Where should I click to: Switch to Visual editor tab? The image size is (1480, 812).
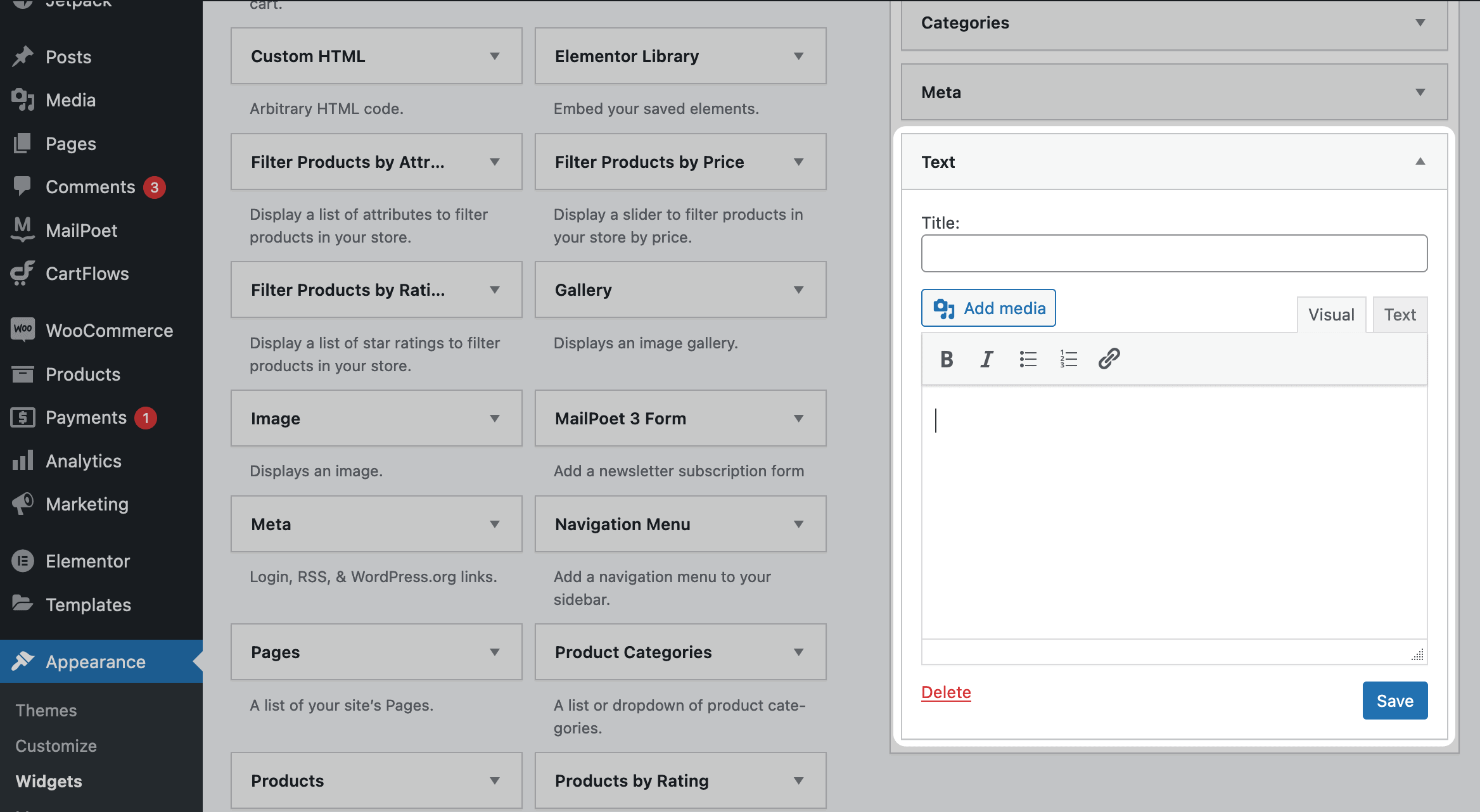[1331, 313]
